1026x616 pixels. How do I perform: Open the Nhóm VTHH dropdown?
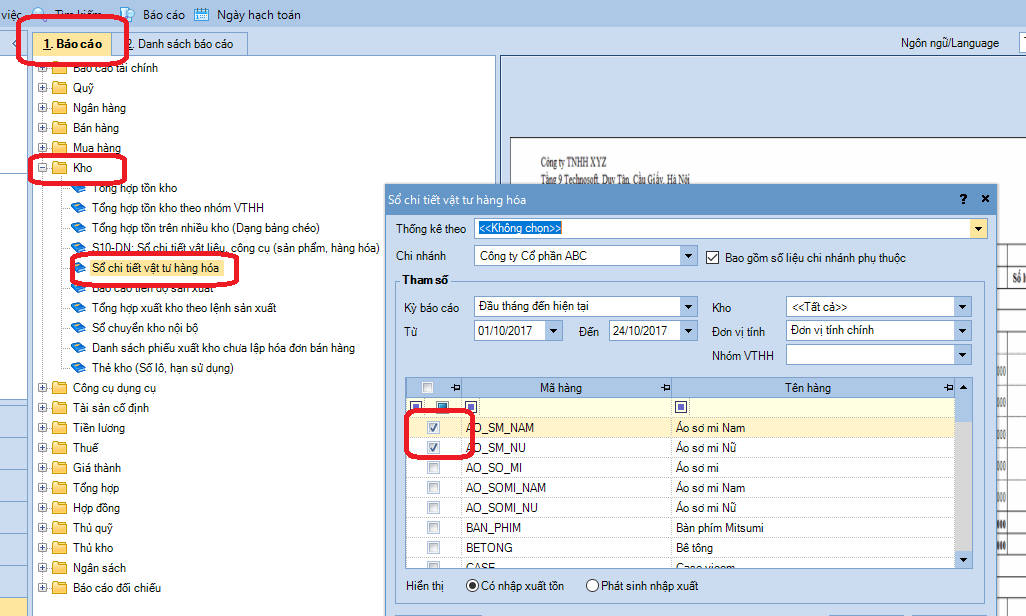pos(963,355)
